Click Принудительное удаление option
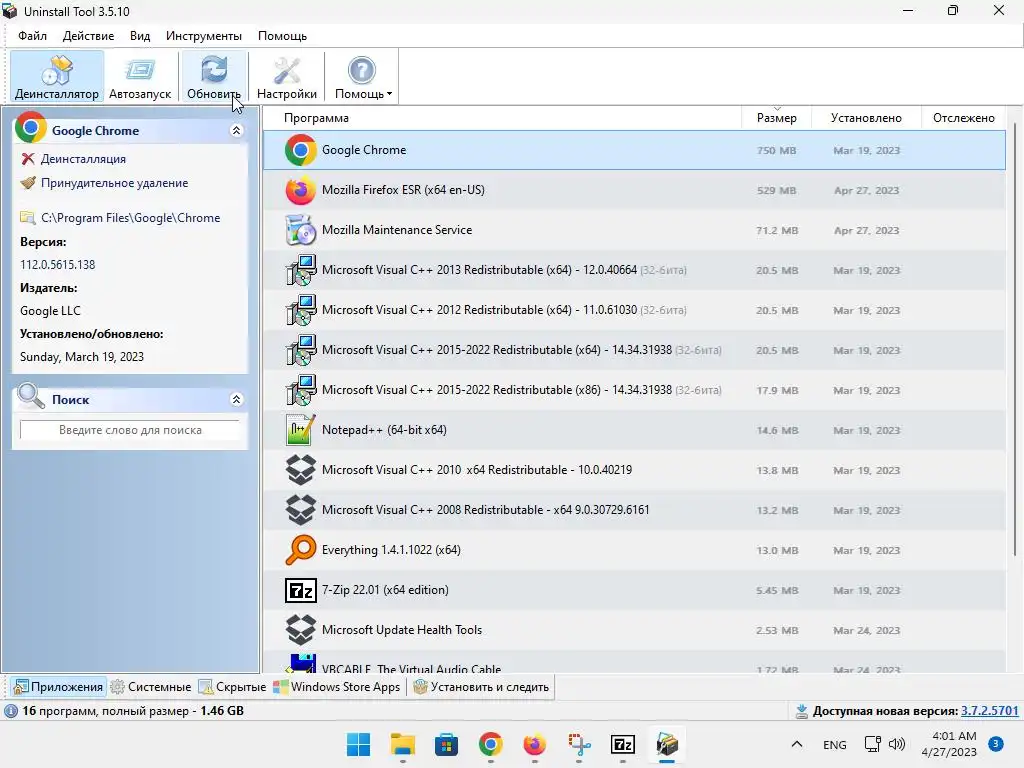 click(114, 183)
